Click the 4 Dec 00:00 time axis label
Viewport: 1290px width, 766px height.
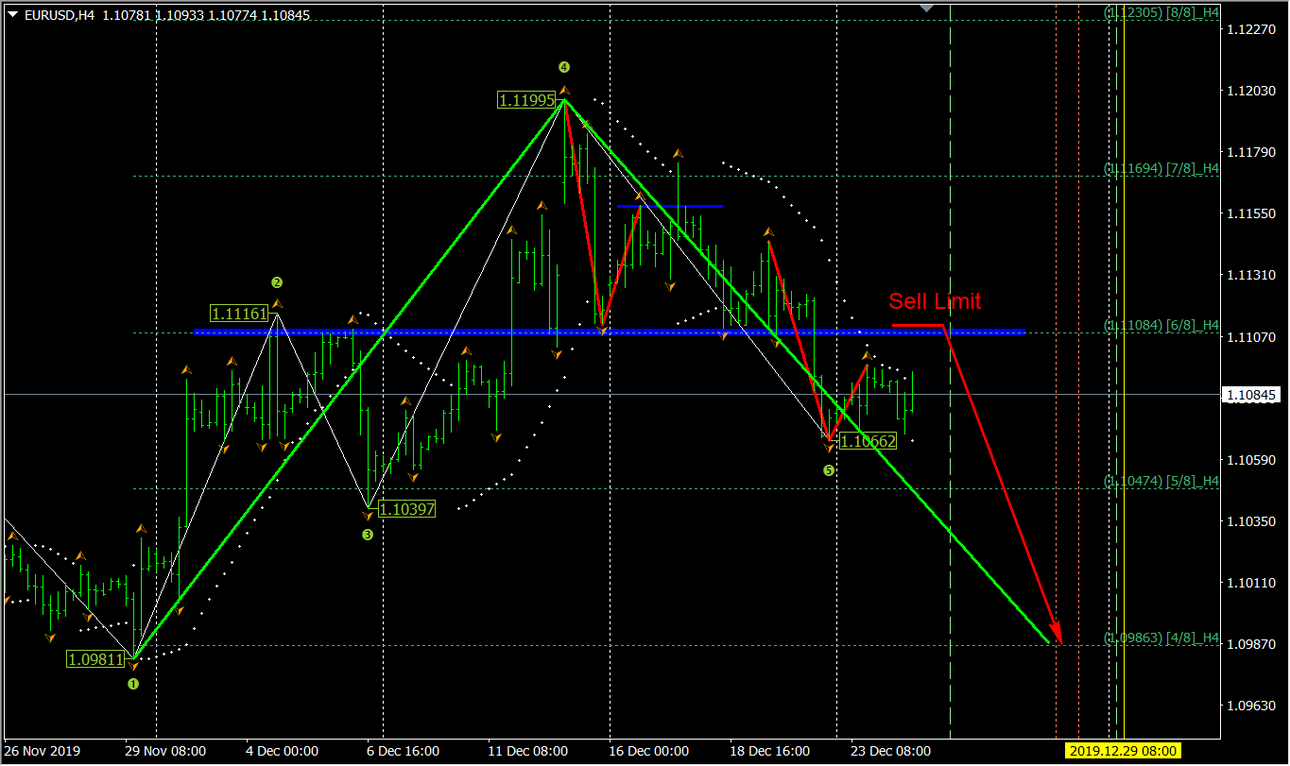tap(282, 751)
